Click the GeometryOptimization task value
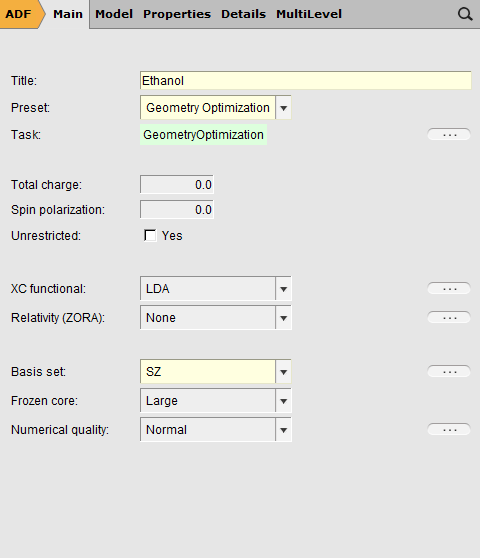This screenshot has height=558, width=480. pos(203,135)
